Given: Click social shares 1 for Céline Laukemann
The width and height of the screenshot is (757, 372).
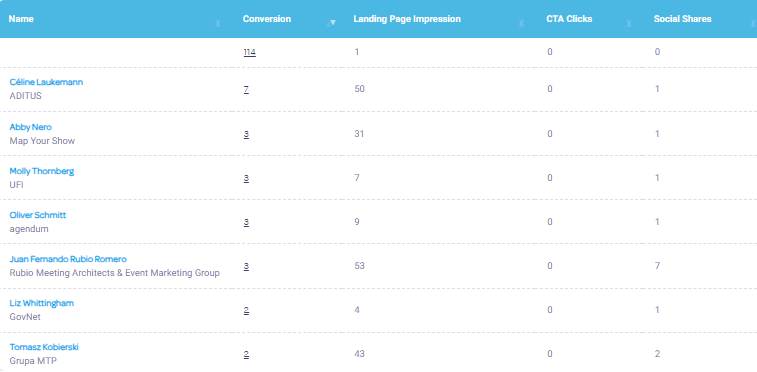Looking at the screenshot, I should [x=657, y=89].
